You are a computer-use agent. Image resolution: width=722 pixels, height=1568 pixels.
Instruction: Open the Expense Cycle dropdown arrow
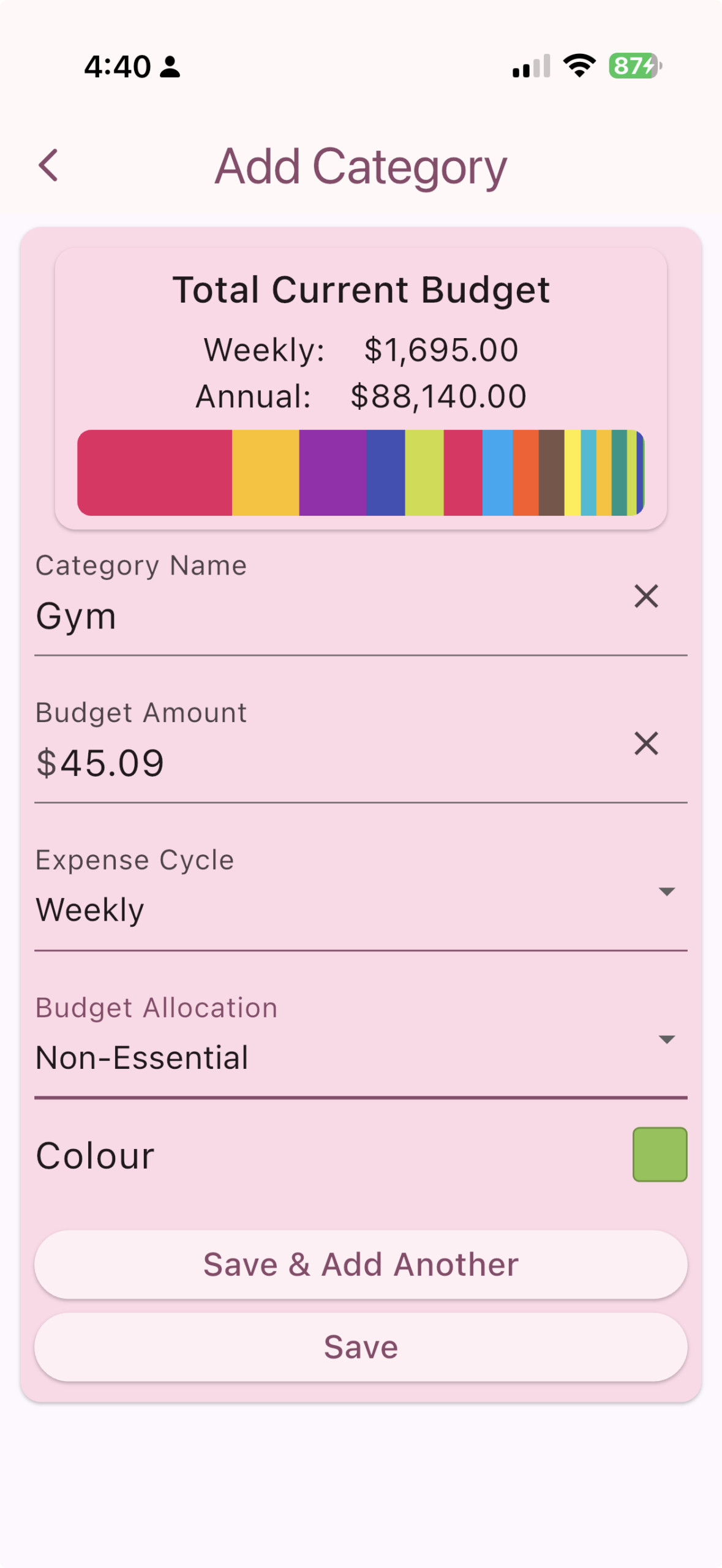[x=666, y=891]
